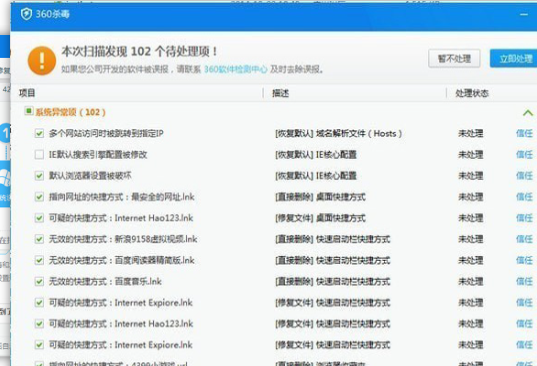Click 未处理 status of the Hosts row
The width and height of the screenshot is (537, 366).
(x=471, y=133)
